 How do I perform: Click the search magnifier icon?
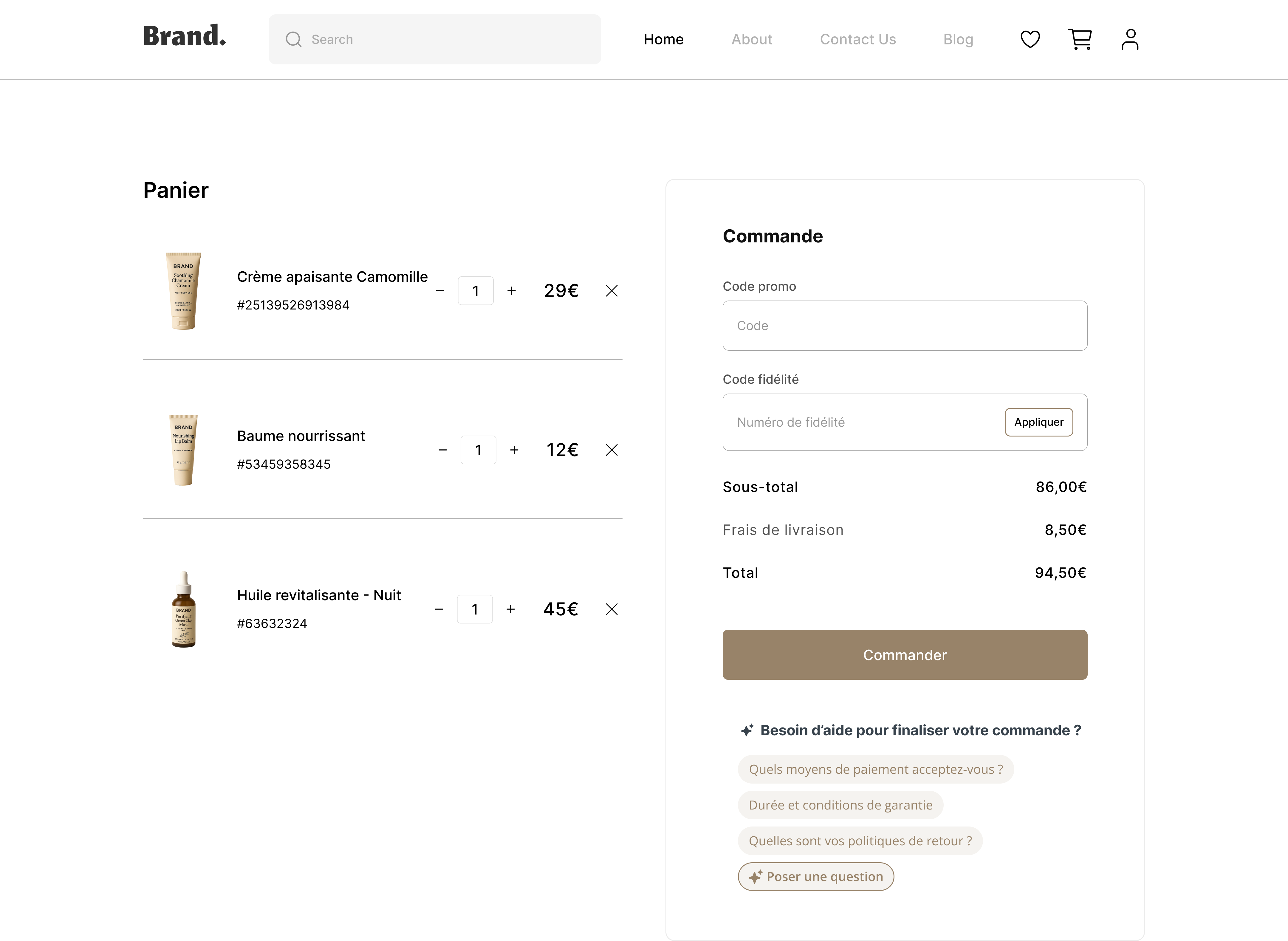293,39
